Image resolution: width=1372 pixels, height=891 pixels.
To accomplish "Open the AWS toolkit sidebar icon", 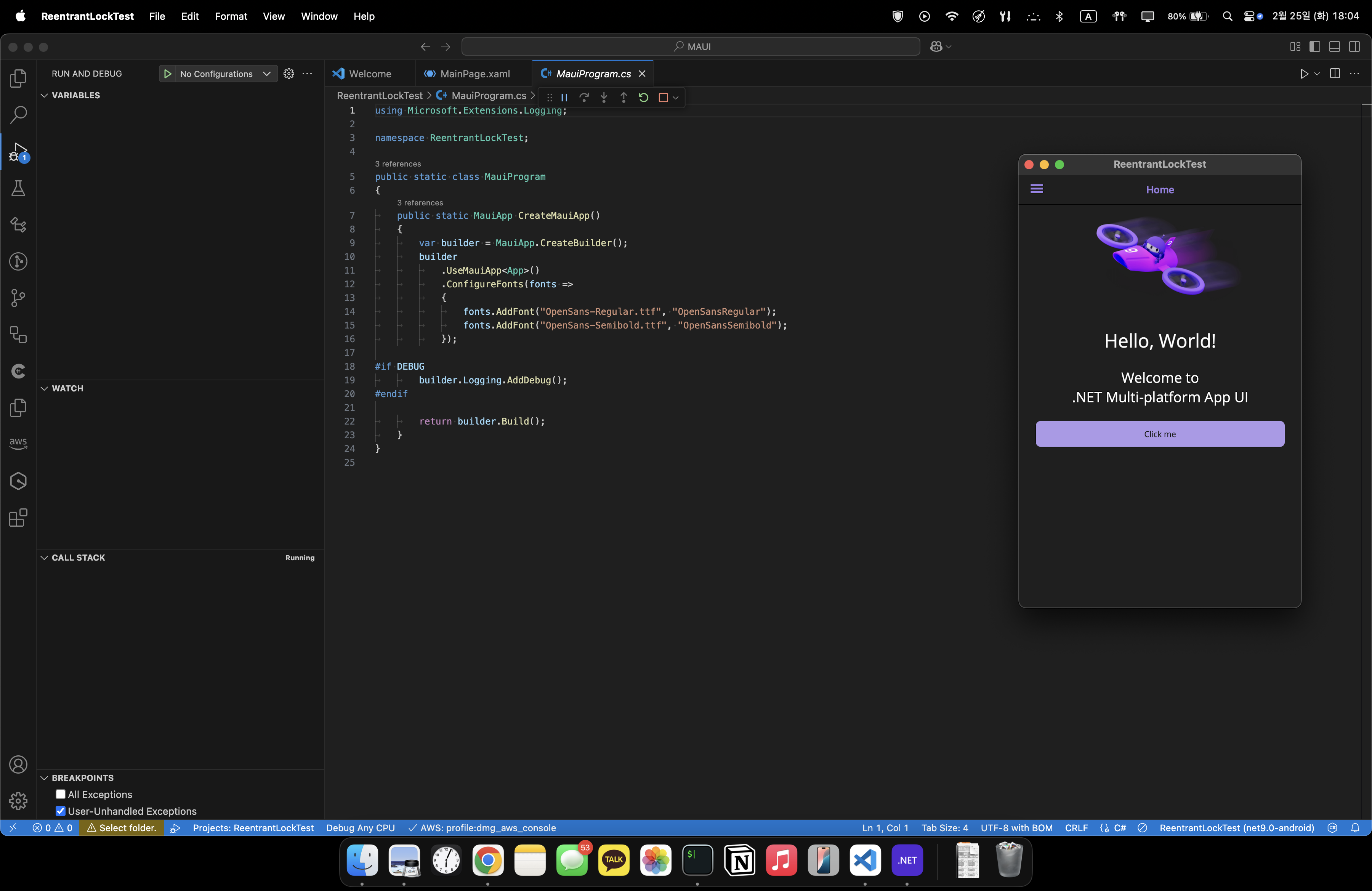I will 18,443.
